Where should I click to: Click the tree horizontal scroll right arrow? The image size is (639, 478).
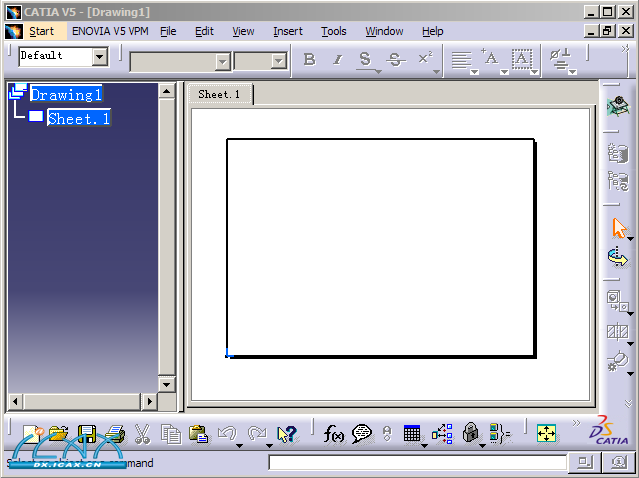[x=150, y=402]
